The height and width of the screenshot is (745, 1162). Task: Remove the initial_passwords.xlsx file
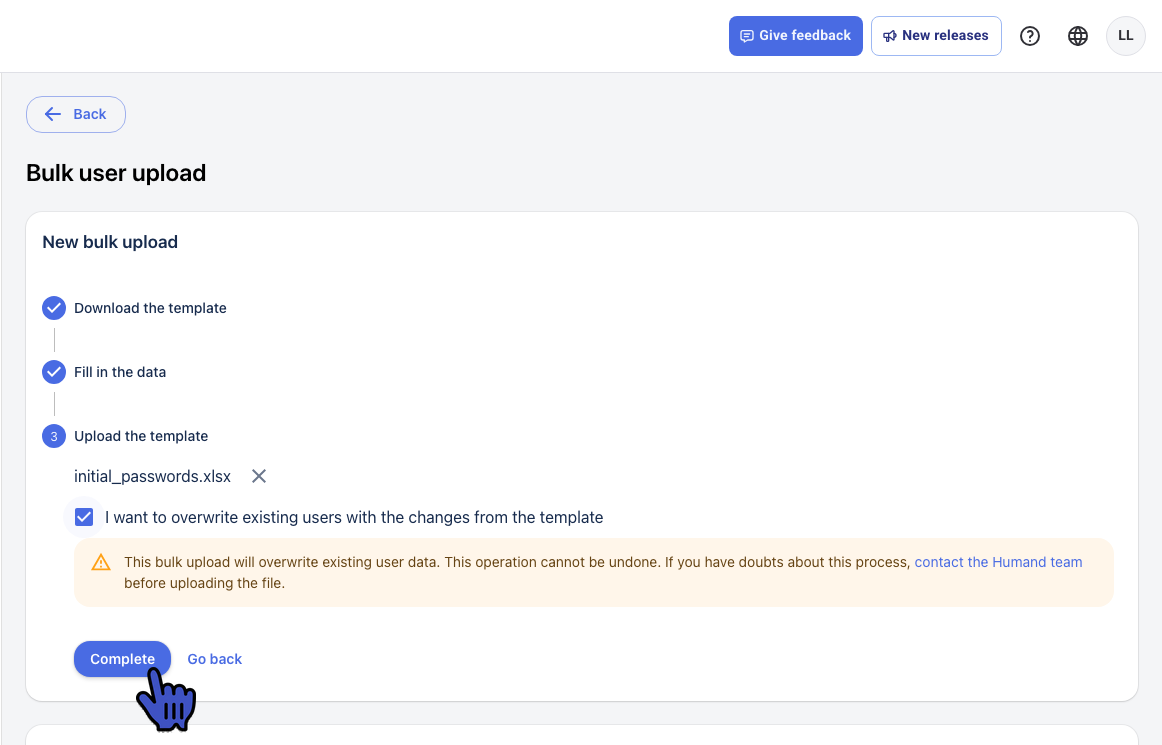(259, 476)
